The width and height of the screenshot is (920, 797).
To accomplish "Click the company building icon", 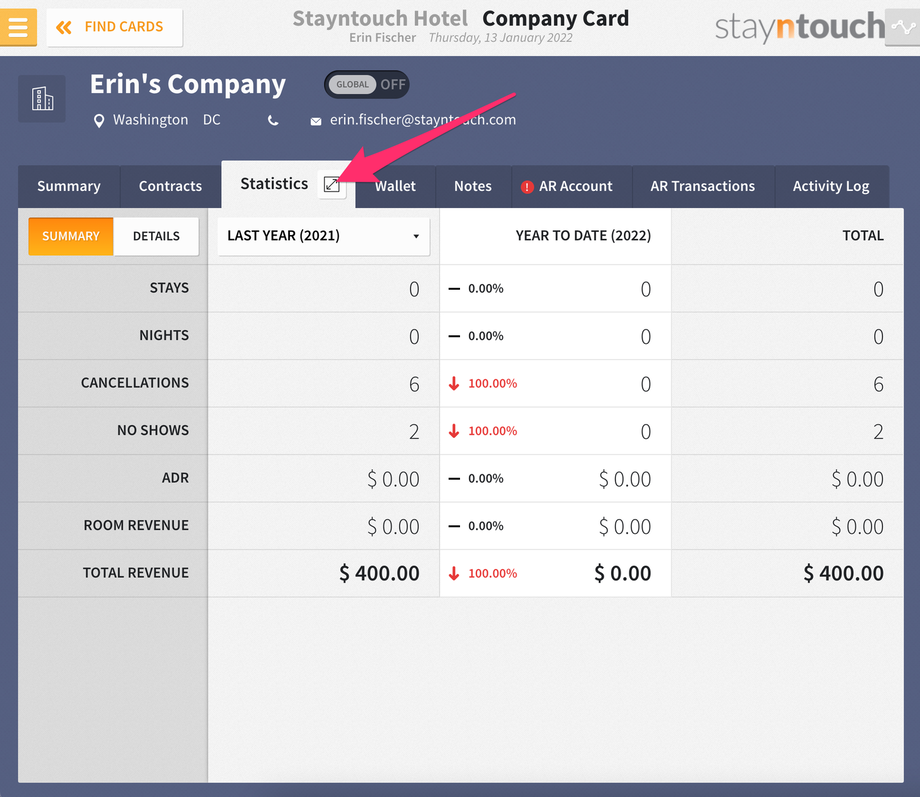I will [x=42, y=99].
